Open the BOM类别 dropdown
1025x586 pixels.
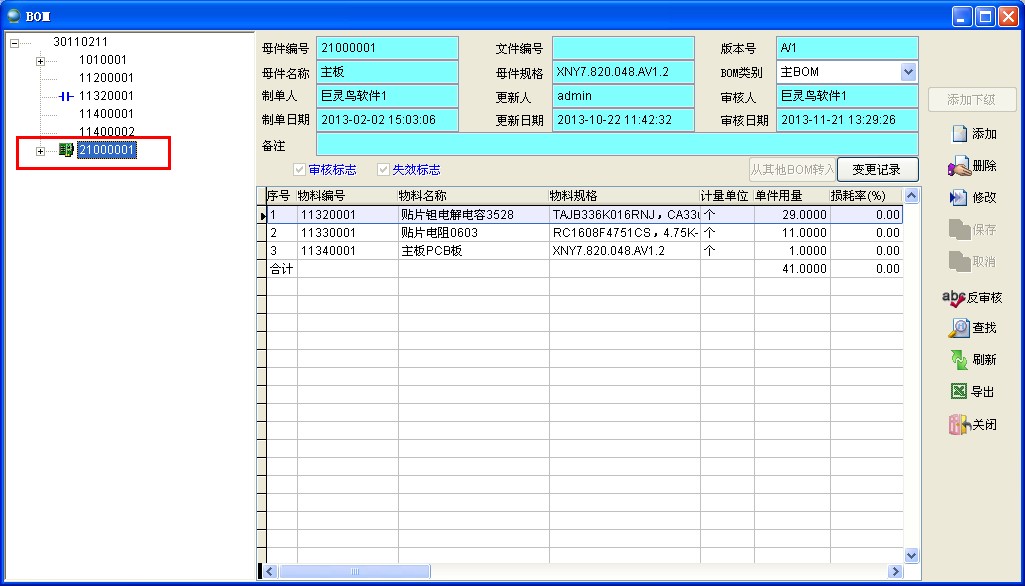pos(908,72)
